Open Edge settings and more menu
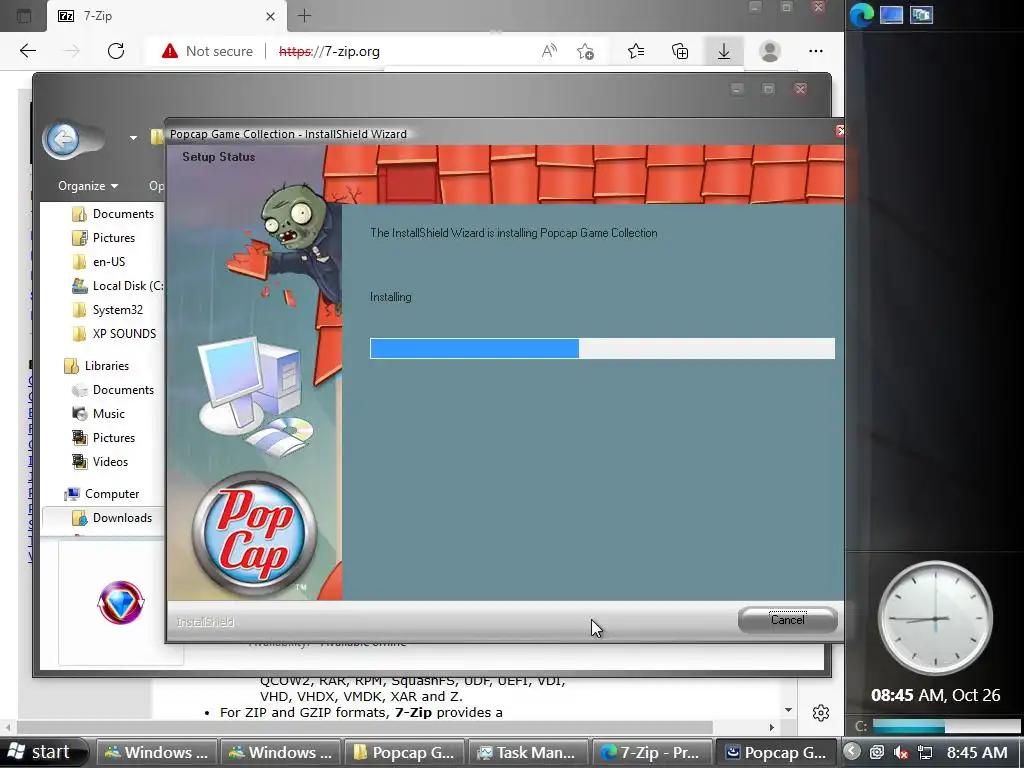This screenshot has width=1024, height=768. click(x=816, y=51)
